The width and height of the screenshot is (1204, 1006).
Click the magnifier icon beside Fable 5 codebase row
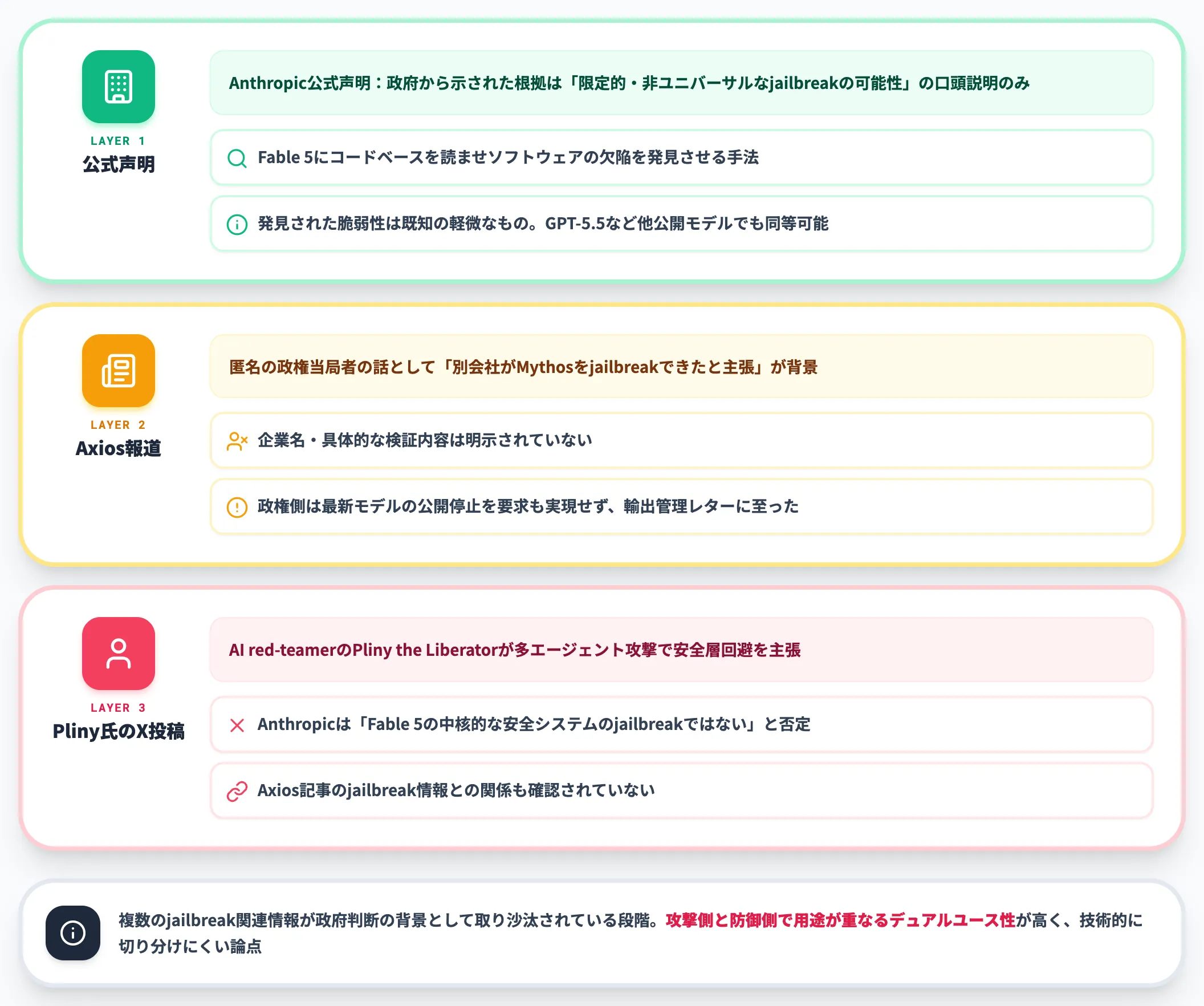coord(237,158)
